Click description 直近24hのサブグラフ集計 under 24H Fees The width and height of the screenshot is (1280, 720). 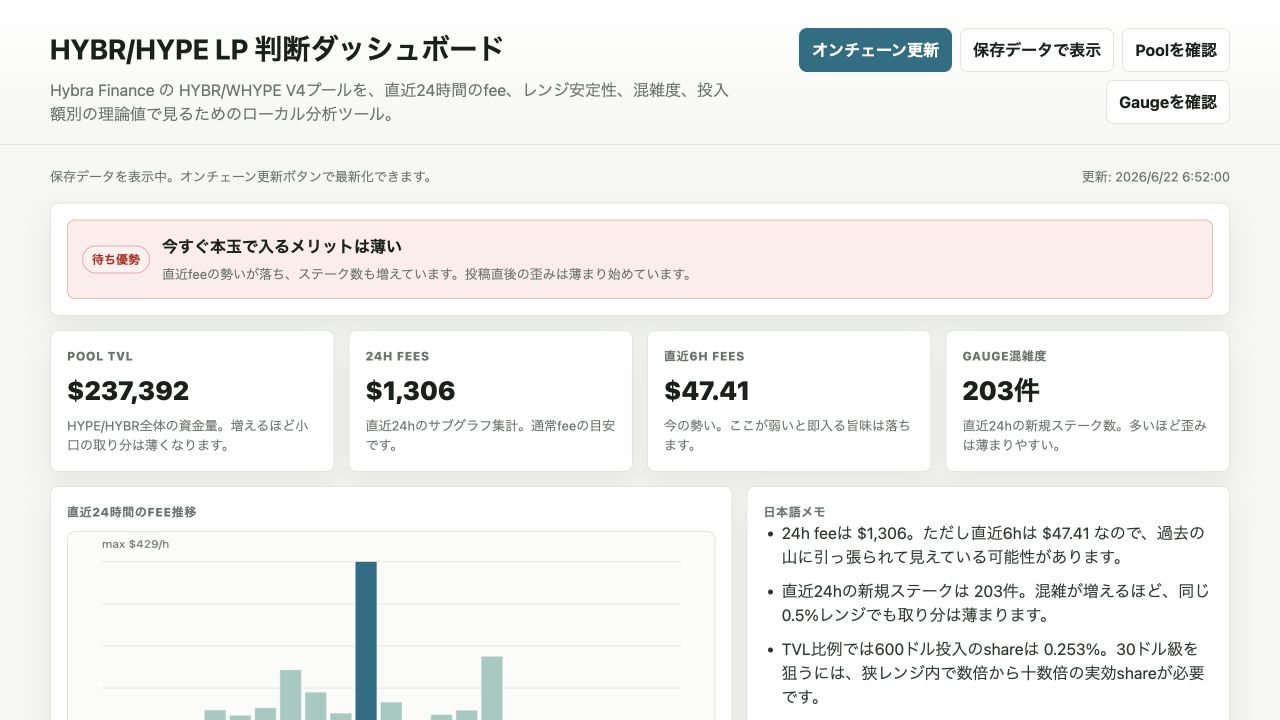(490, 435)
